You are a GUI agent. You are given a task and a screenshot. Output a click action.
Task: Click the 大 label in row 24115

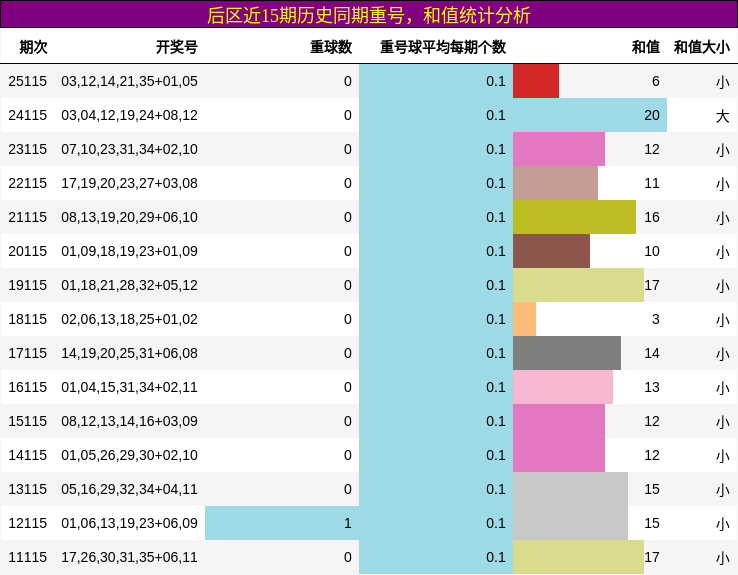[x=722, y=116]
